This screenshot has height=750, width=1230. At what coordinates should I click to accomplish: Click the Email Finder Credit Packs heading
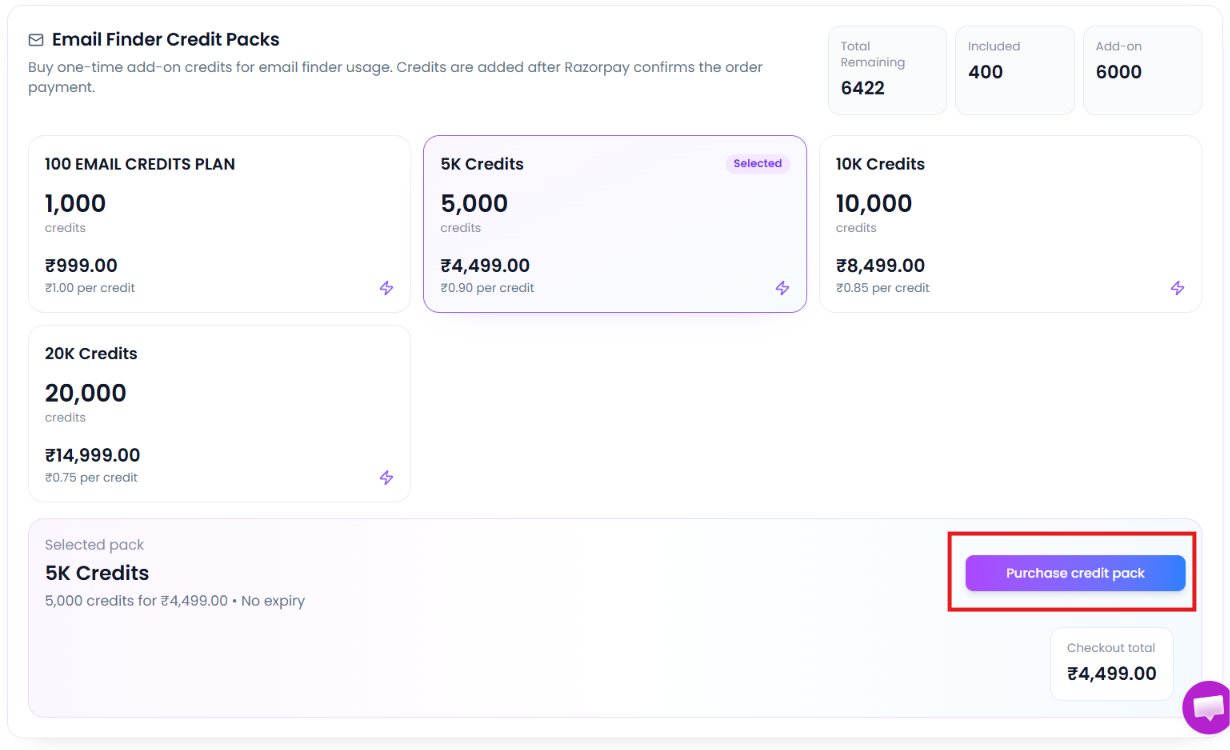(x=166, y=40)
